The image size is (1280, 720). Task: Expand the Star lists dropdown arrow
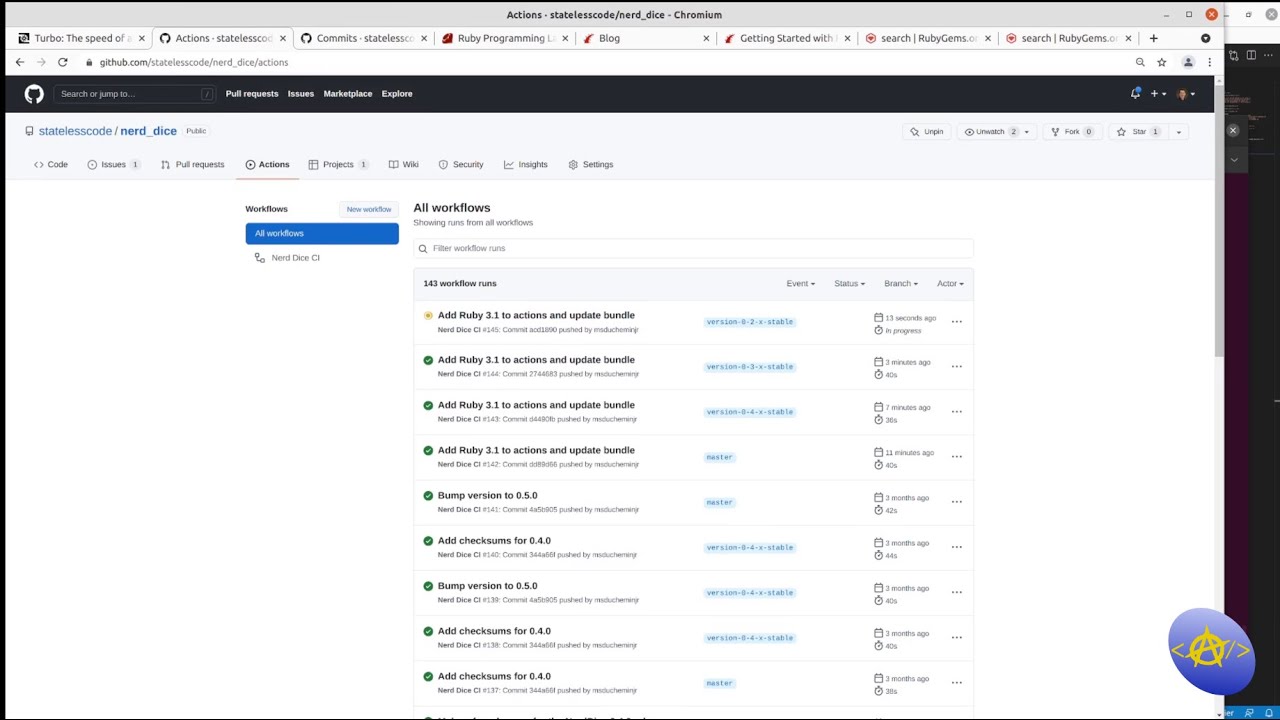click(1178, 132)
